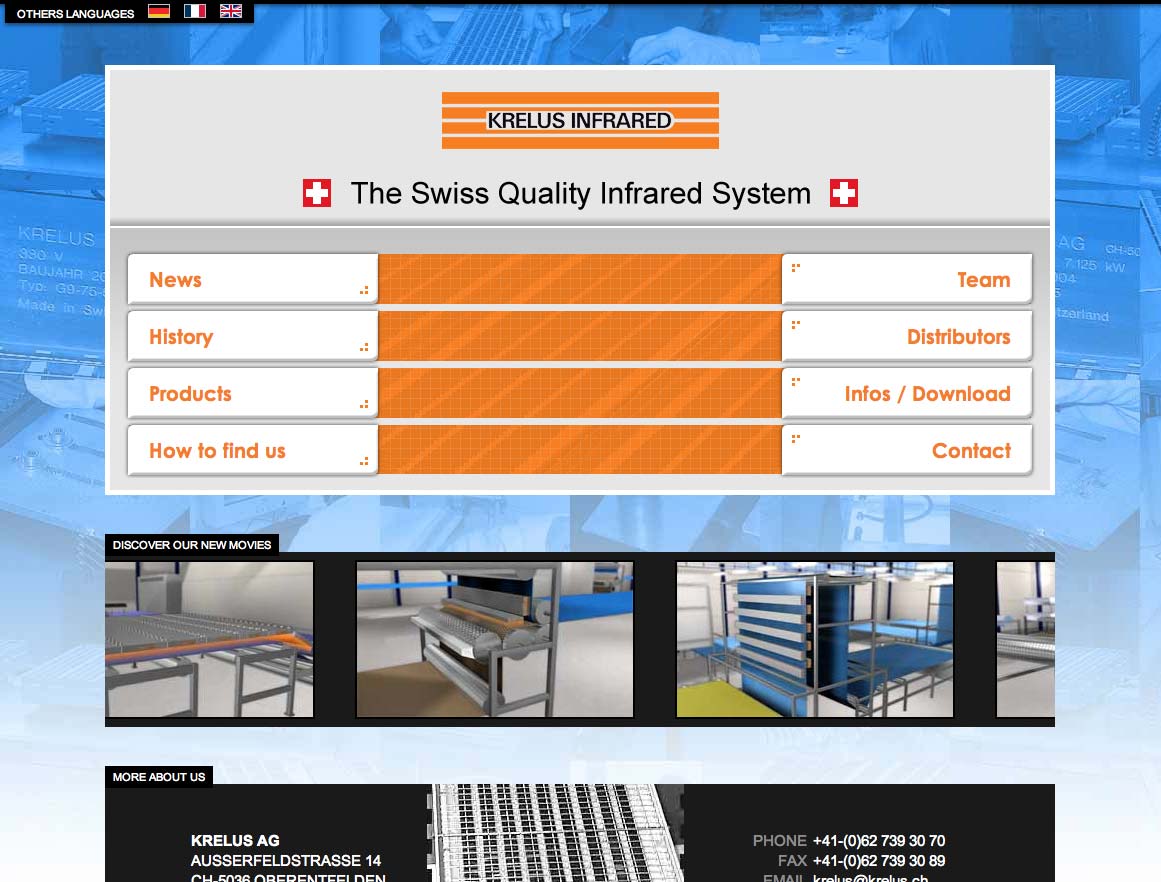Click the Swiss flag left of the tagline

(x=317, y=193)
